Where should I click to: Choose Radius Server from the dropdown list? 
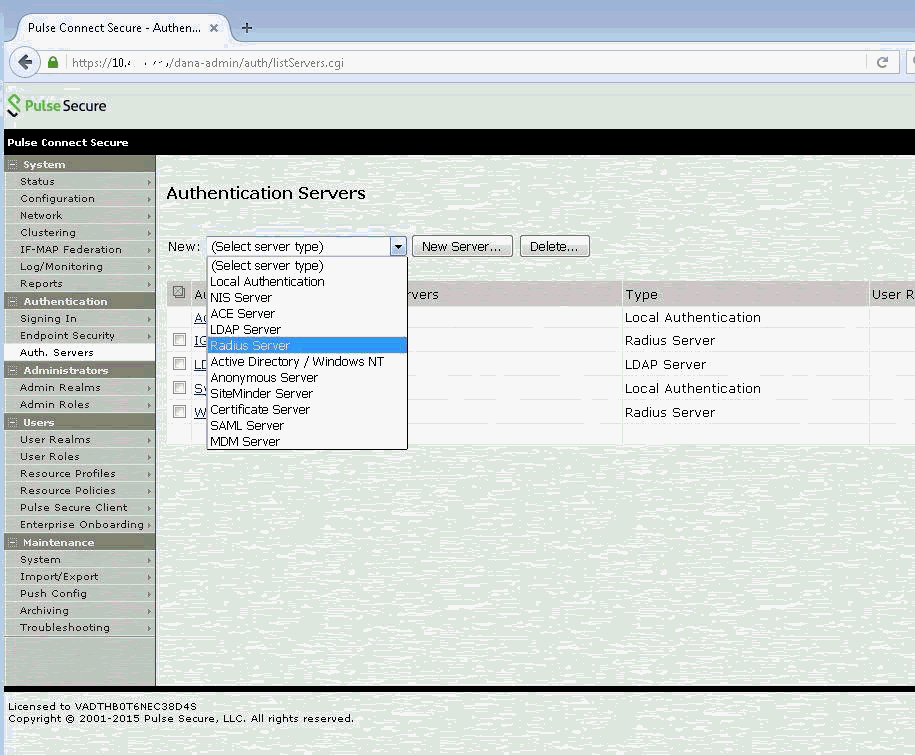250,346
